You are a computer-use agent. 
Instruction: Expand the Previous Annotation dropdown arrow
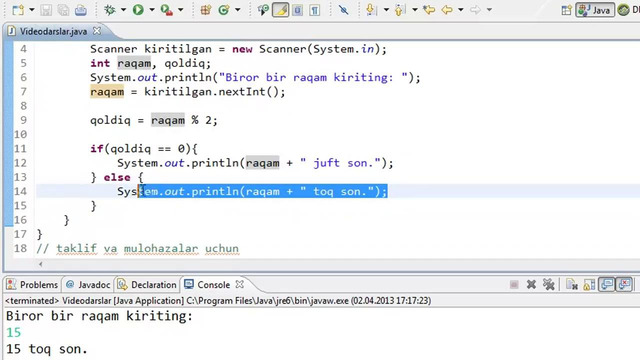[x=415, y=10]
